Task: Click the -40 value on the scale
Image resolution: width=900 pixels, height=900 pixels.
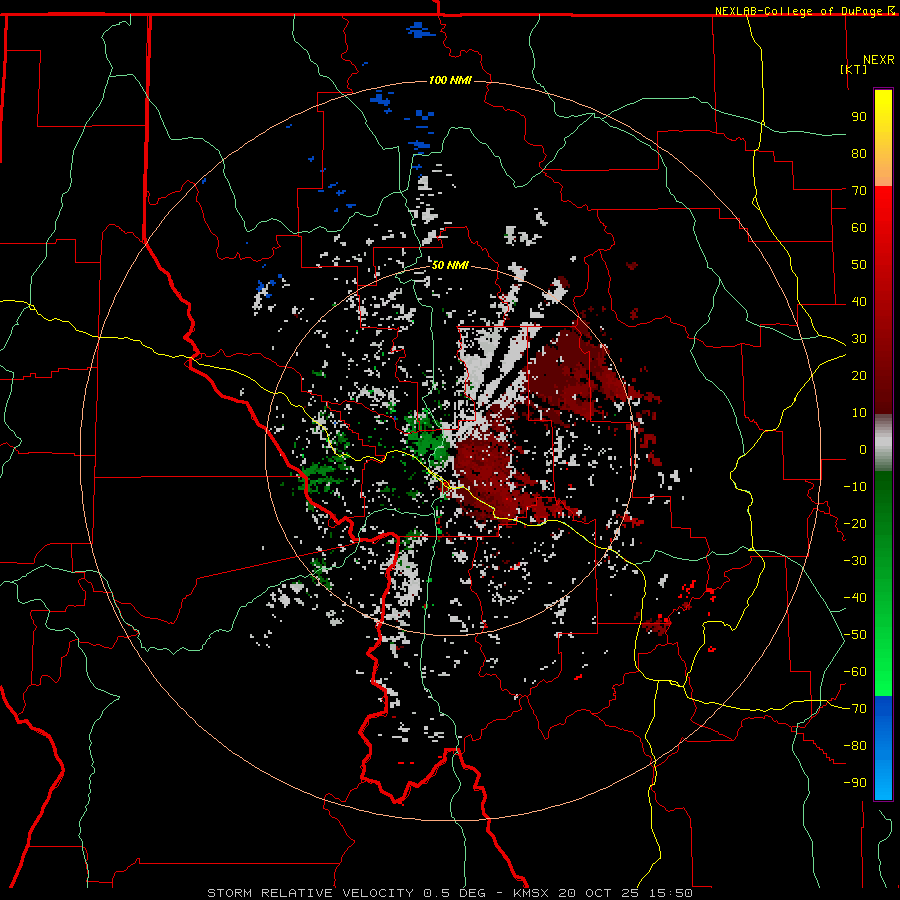Action: pos(855,598)
